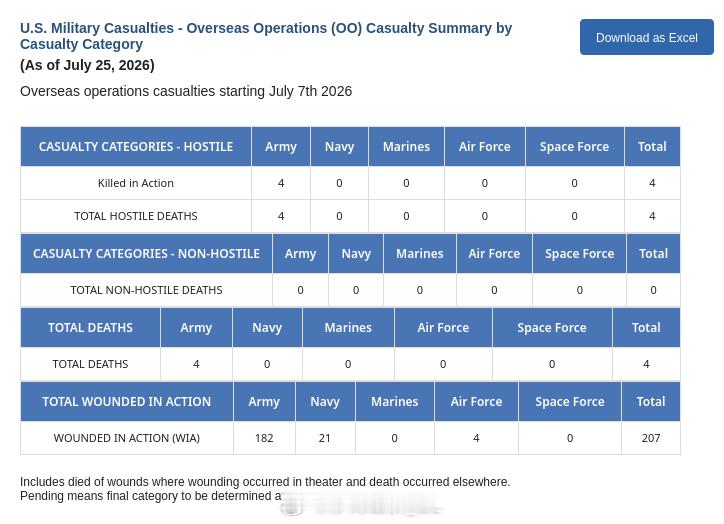Image resolution: width=724 pixels, height=524 pixels.
Task: Click the Space Force header in the Total Deaths table
Action: point(552,328)
